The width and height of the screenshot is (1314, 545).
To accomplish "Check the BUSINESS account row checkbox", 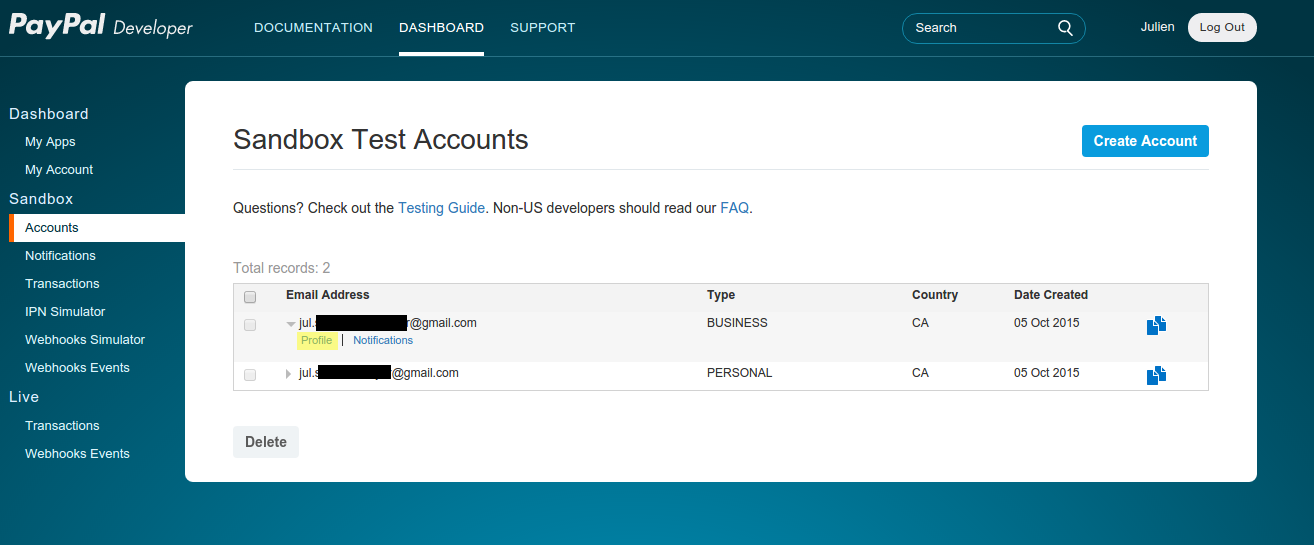I will click(x=250, y=325).
